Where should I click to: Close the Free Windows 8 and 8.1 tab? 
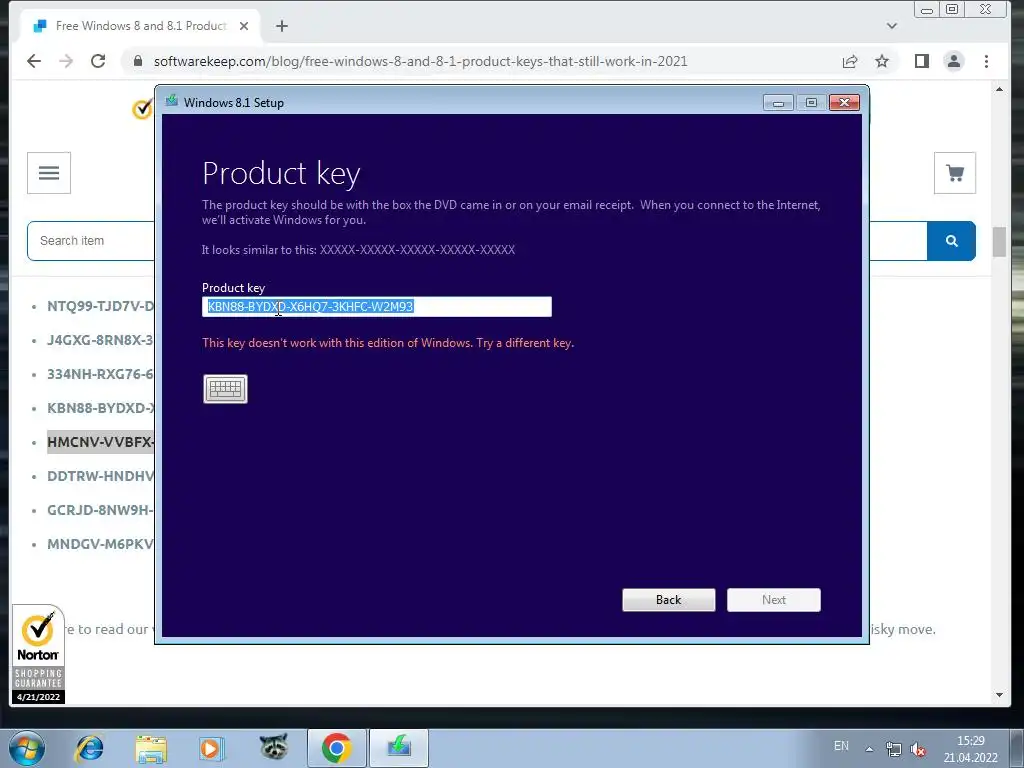point(244,26)
